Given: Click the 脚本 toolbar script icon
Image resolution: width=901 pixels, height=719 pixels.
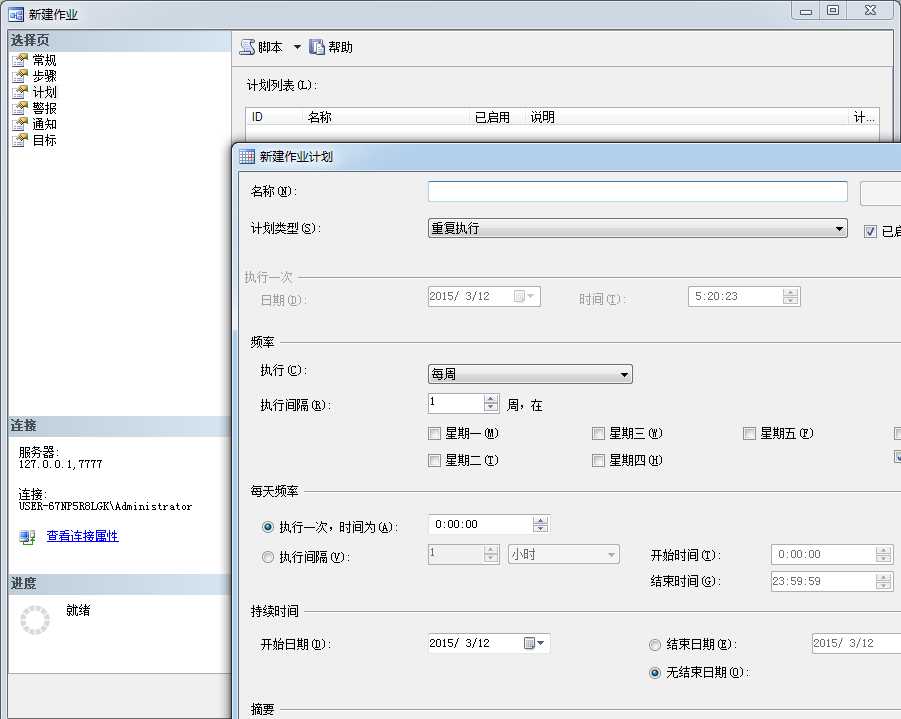Looking at the screenshot, I should 247,47.
